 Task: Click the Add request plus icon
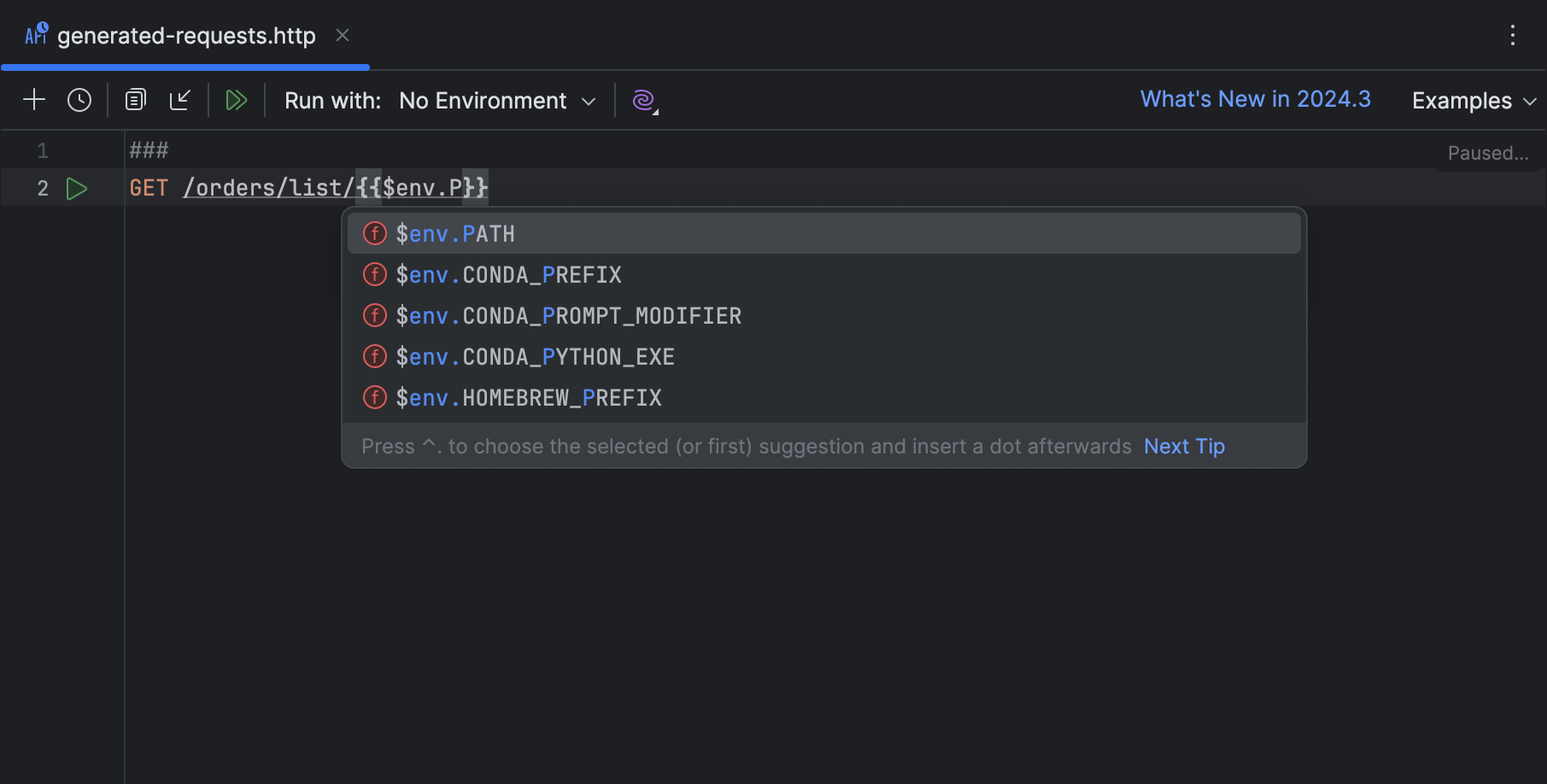click(34, 100)
